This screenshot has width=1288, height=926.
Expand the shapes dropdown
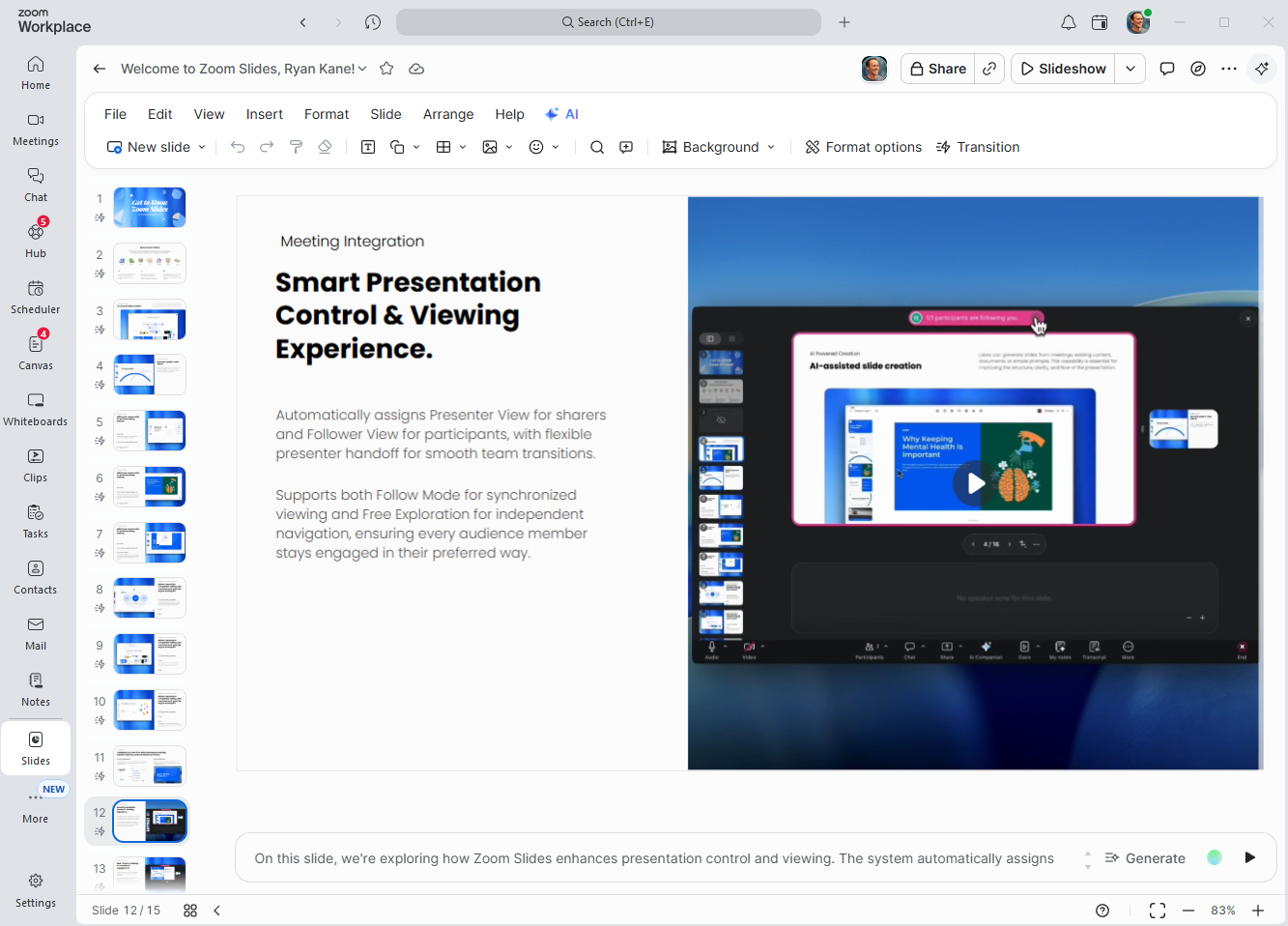(x=416, y=147)
